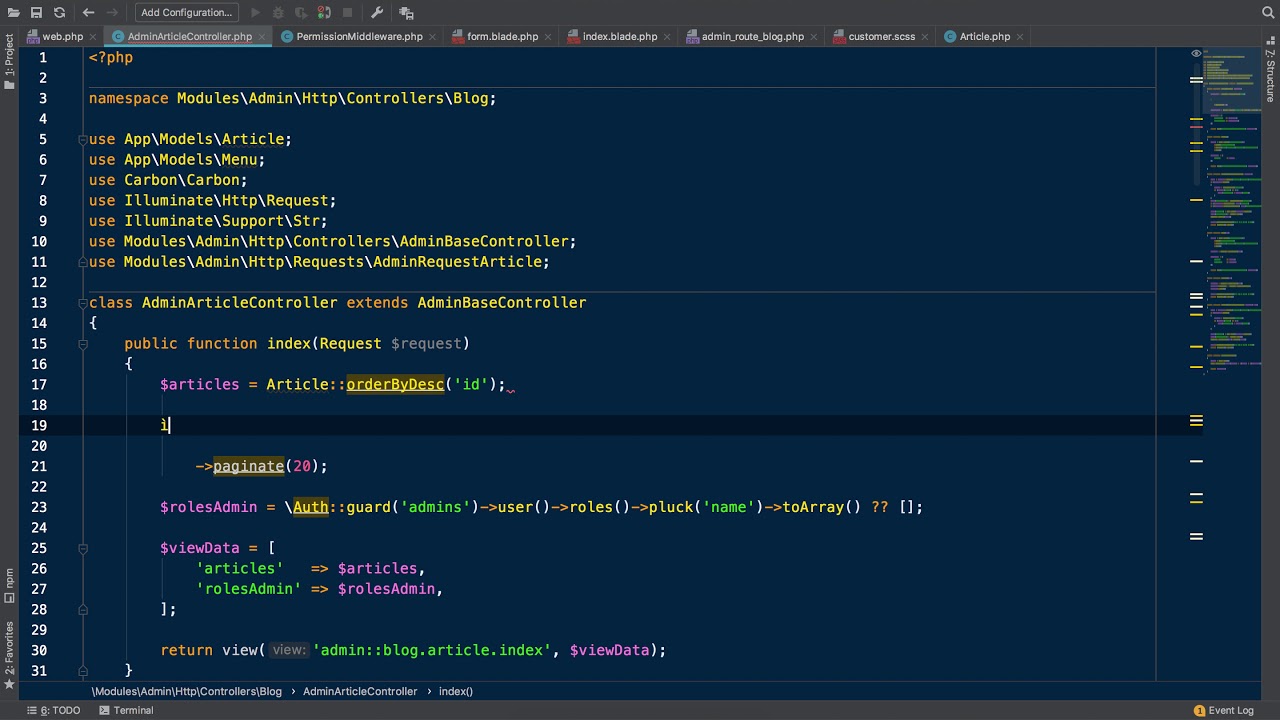Close the AdminArticleController.php tab
Viewport: 1280px width, 720px height.
coord(263,36)
